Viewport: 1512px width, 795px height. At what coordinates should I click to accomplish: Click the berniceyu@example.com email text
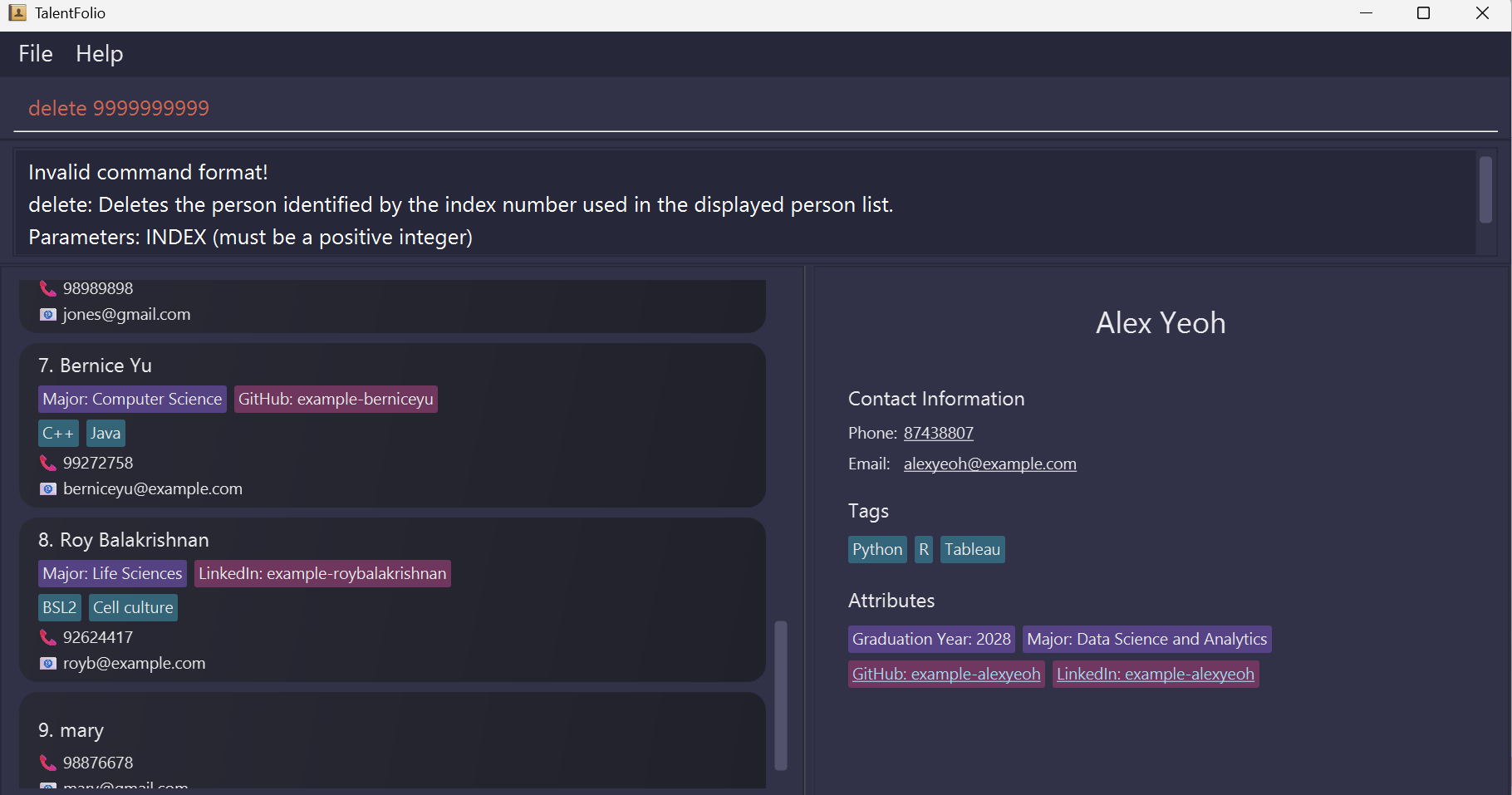tap(153, 489)
